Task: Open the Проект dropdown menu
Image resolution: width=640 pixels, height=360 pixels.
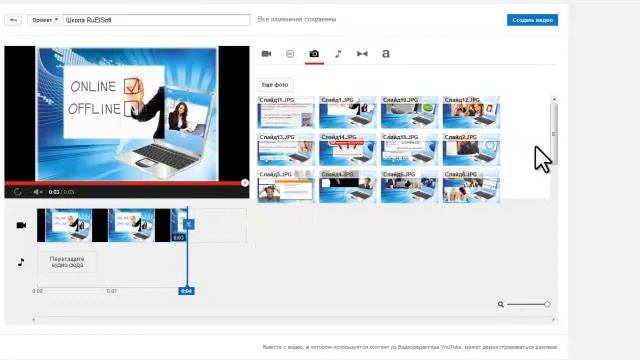Action: tap(45, 20)
